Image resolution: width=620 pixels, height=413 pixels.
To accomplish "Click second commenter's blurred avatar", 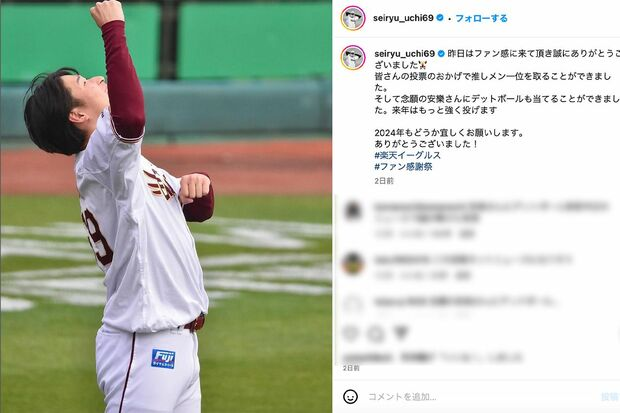I will tap(353, 263).
